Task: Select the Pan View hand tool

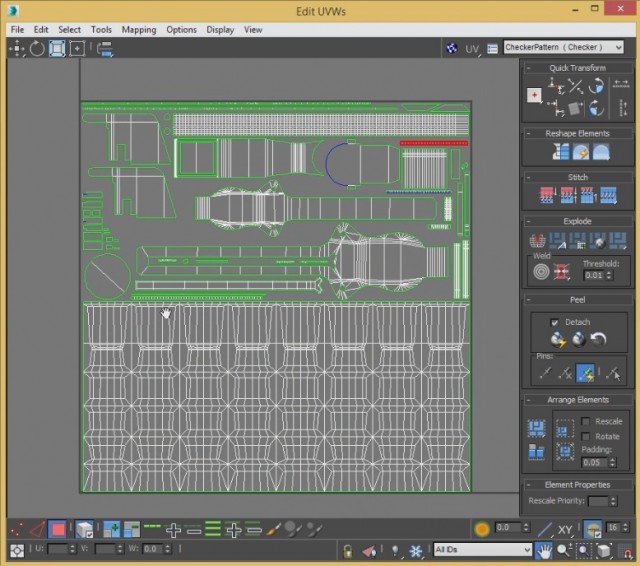Action: point(545,550)
